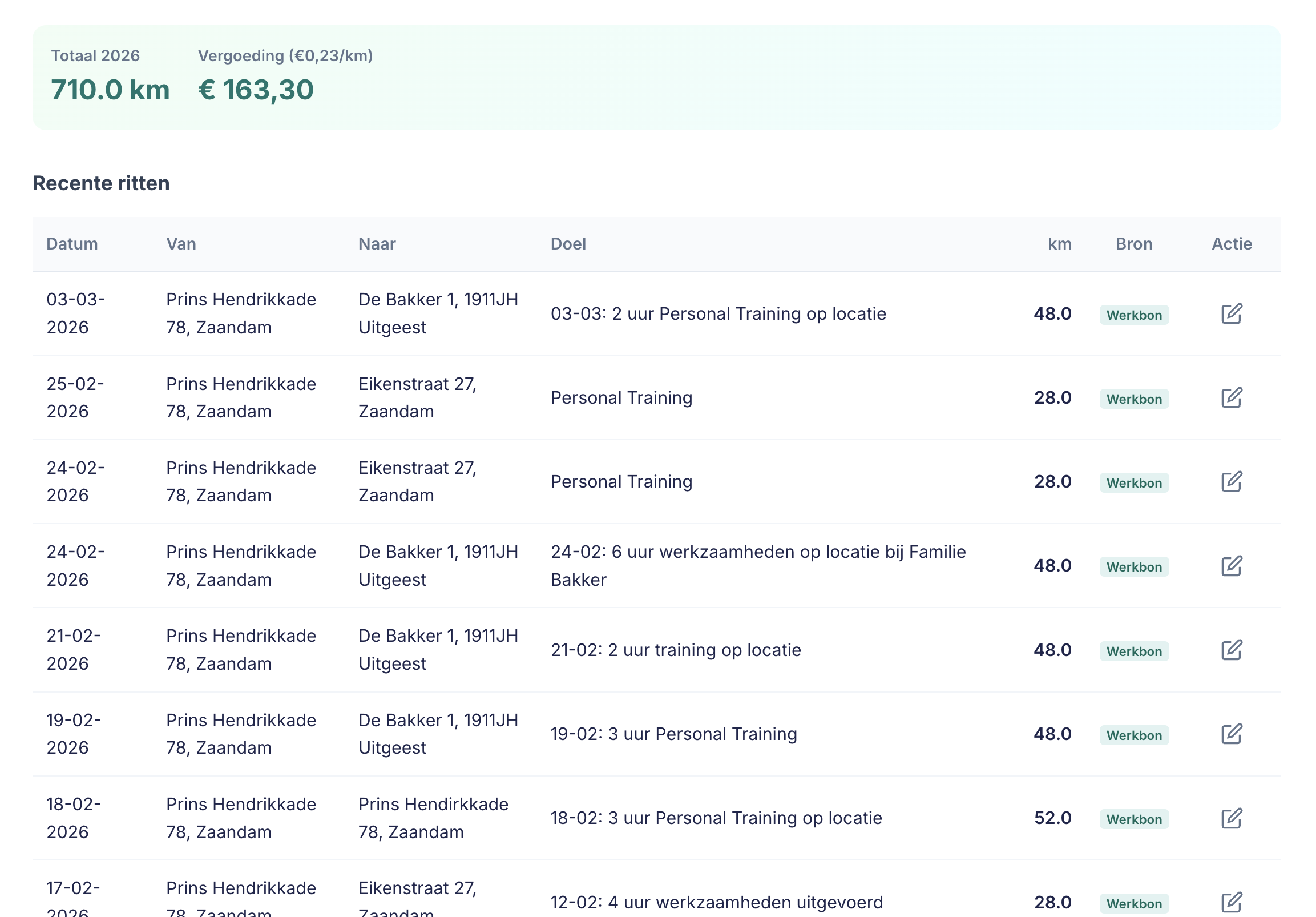
Task: Edit the 18-02-2026 52.0 km trip
Action: [1231, 818]
